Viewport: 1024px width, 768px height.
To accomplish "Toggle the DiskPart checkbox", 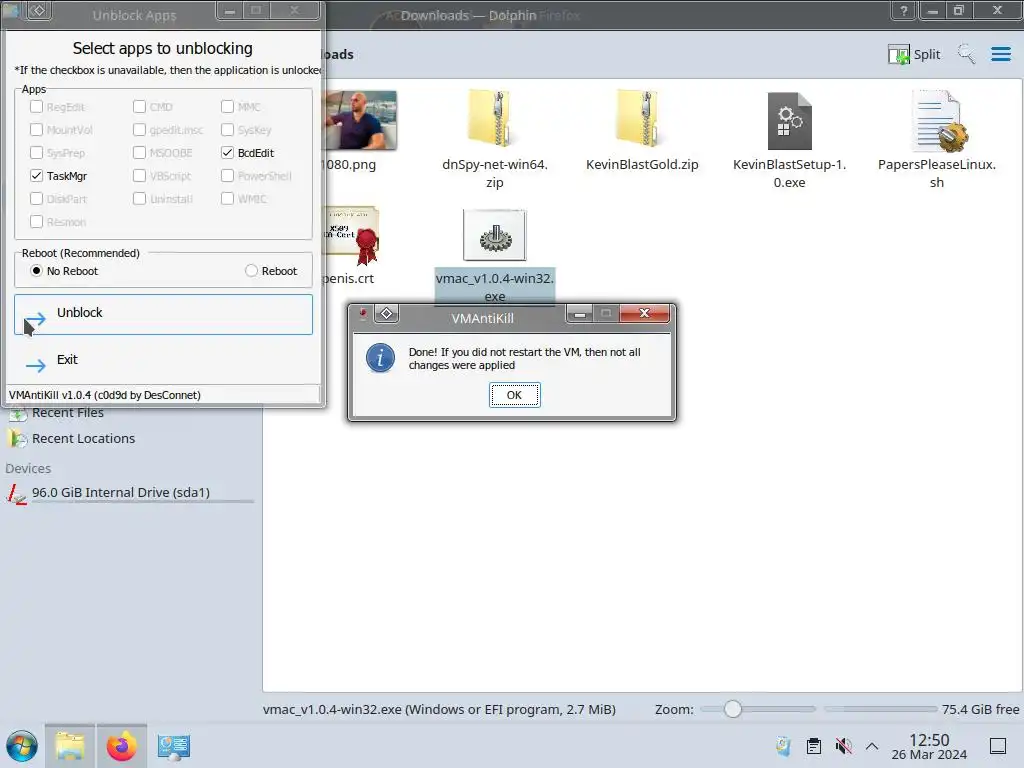I will [x=37, y=199].
